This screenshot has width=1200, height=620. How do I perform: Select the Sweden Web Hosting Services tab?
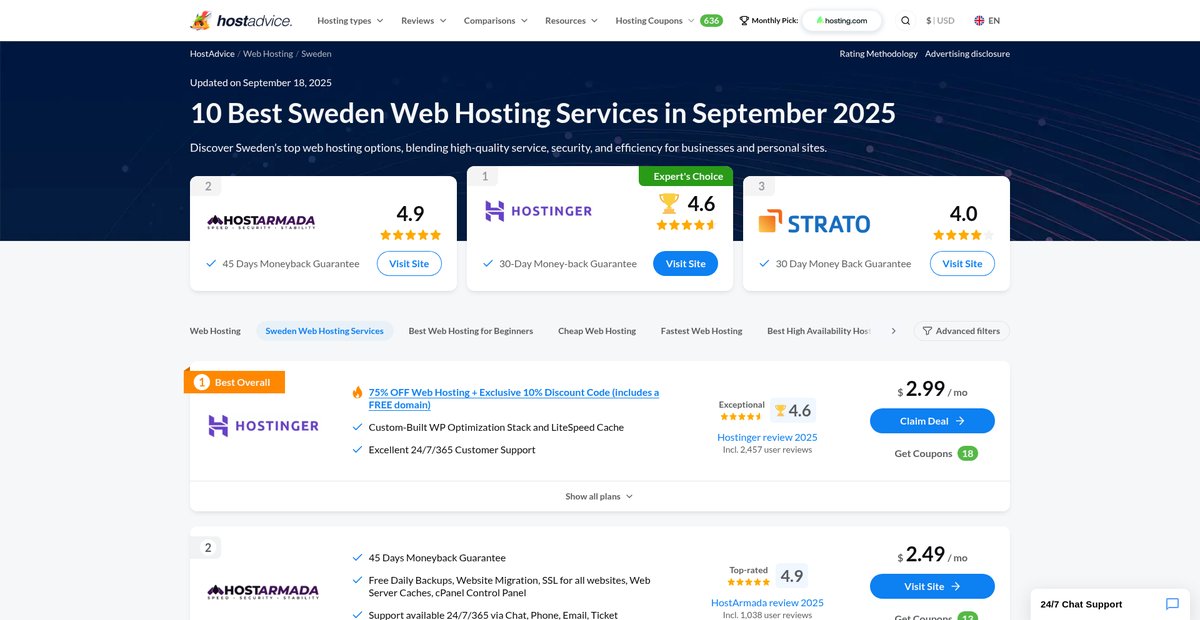point(324,331)
